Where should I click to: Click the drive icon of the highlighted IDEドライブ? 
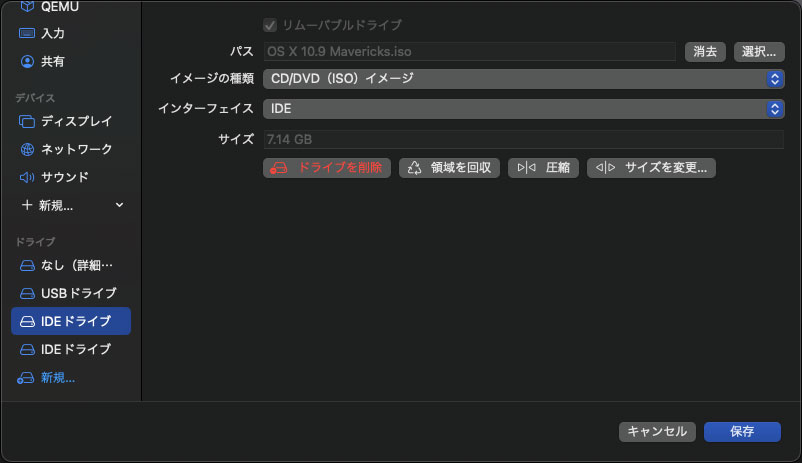click(x=27, y=321)
